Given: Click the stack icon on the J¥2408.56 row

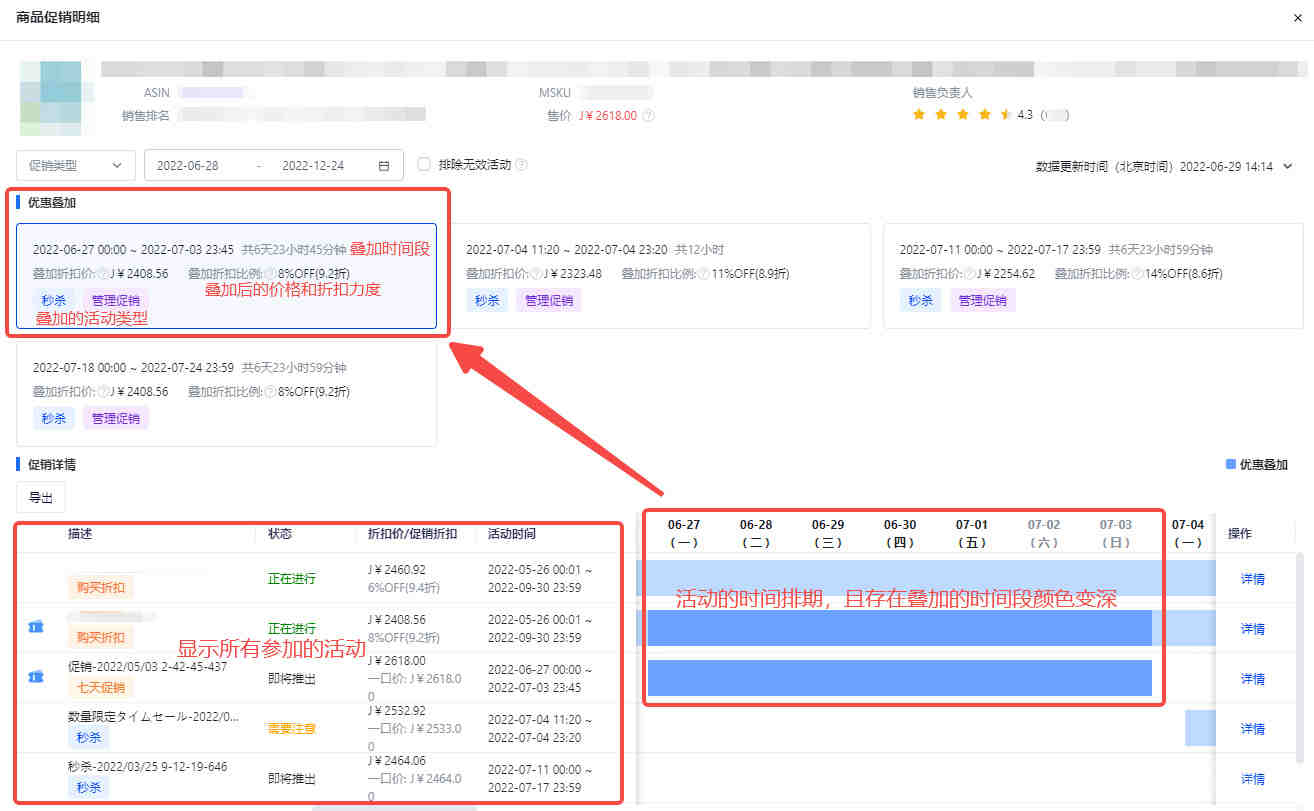Looking at the screenshot, I should point(36,627).
